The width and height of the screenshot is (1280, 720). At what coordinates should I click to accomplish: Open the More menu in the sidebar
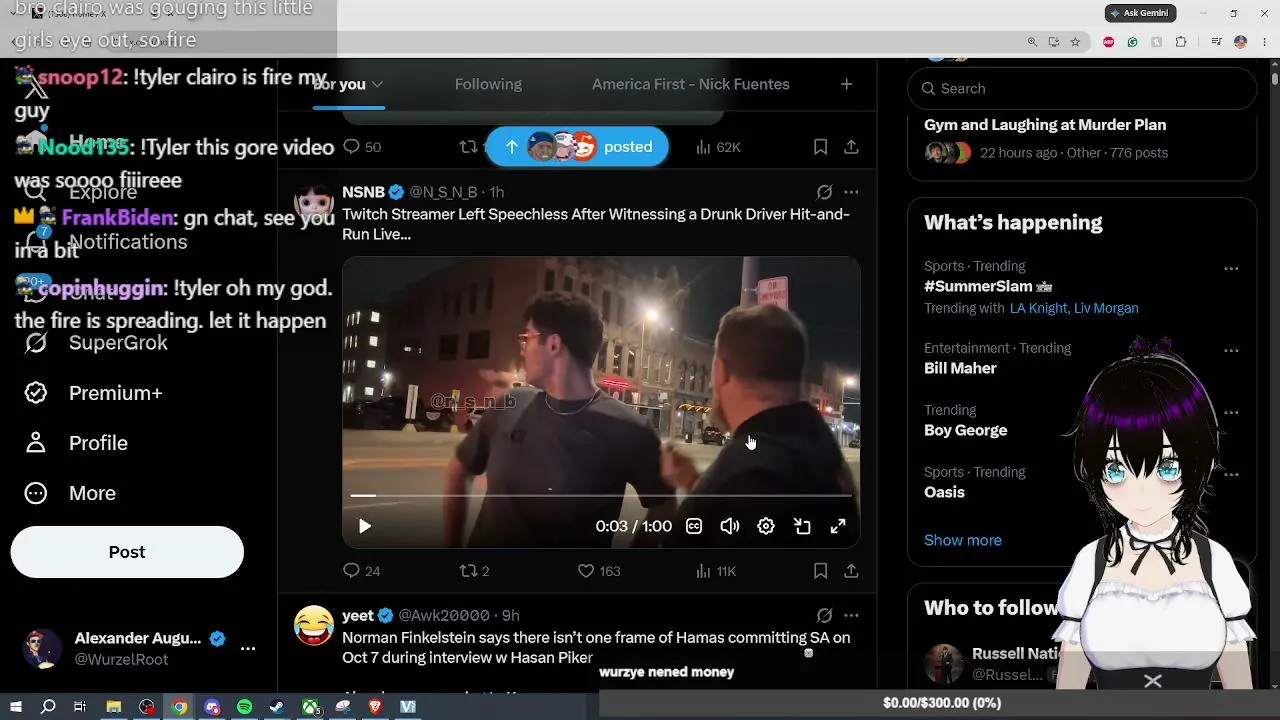(x=70, y=493)
